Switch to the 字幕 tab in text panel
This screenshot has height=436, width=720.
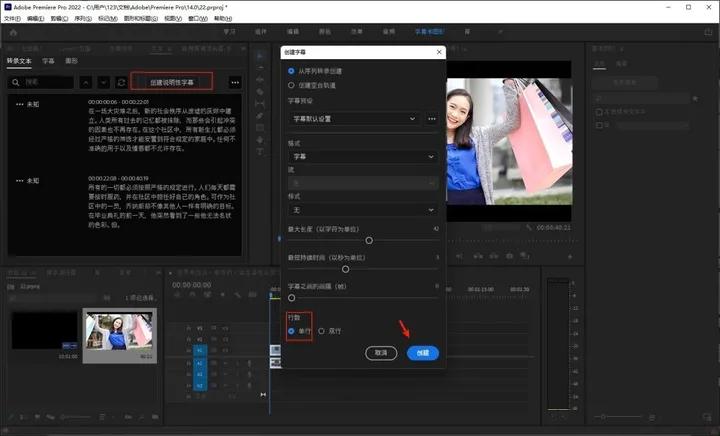coord(48,61)
